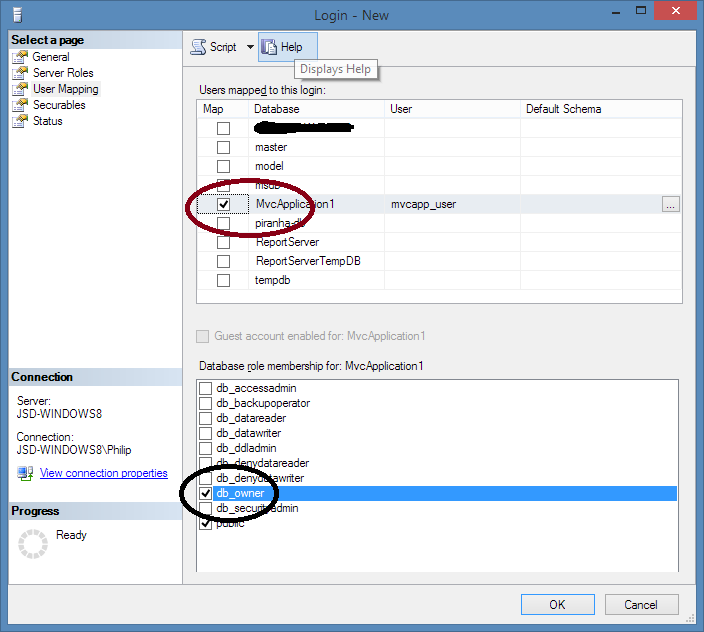704x632 pixels.
Task: Click the User Mapping page icon
Action: [19, 89]
